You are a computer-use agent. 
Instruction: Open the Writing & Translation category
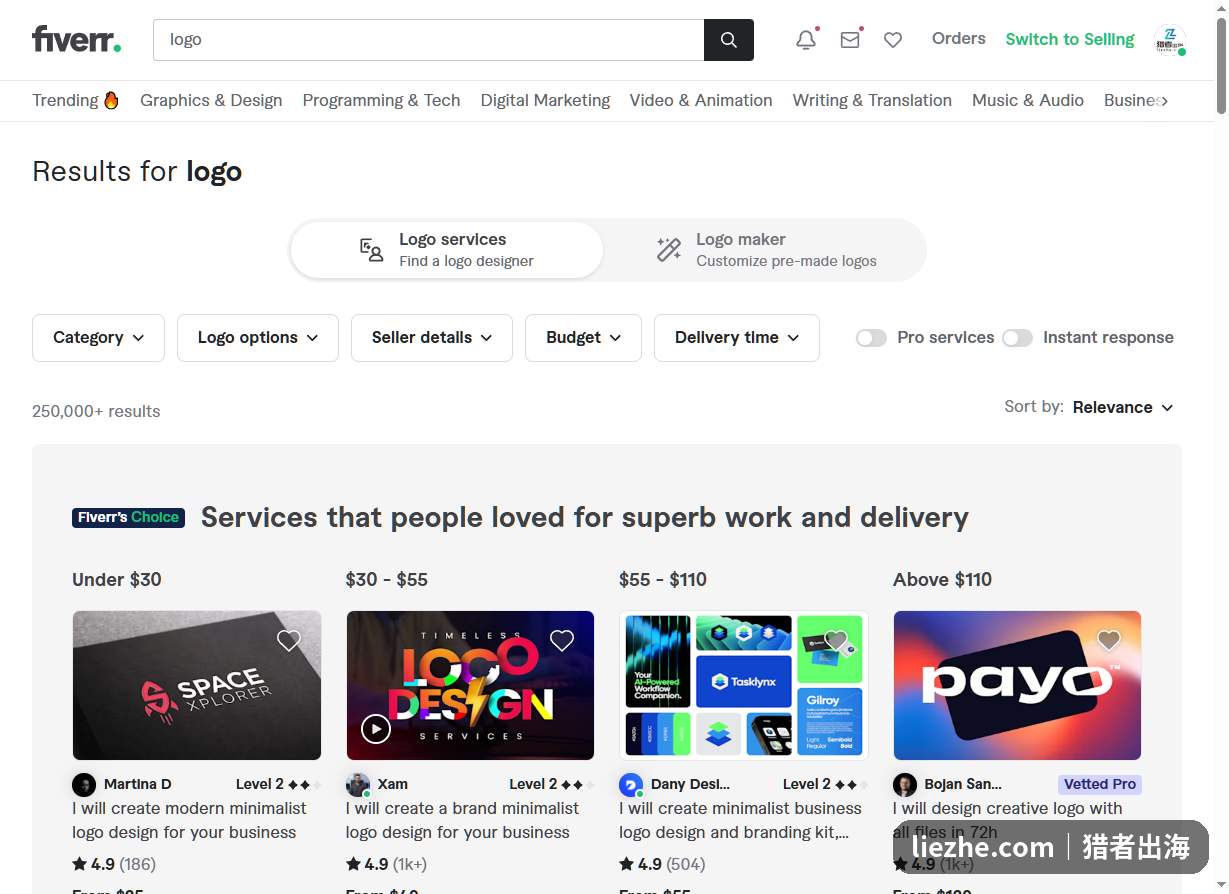pos(872,100)
